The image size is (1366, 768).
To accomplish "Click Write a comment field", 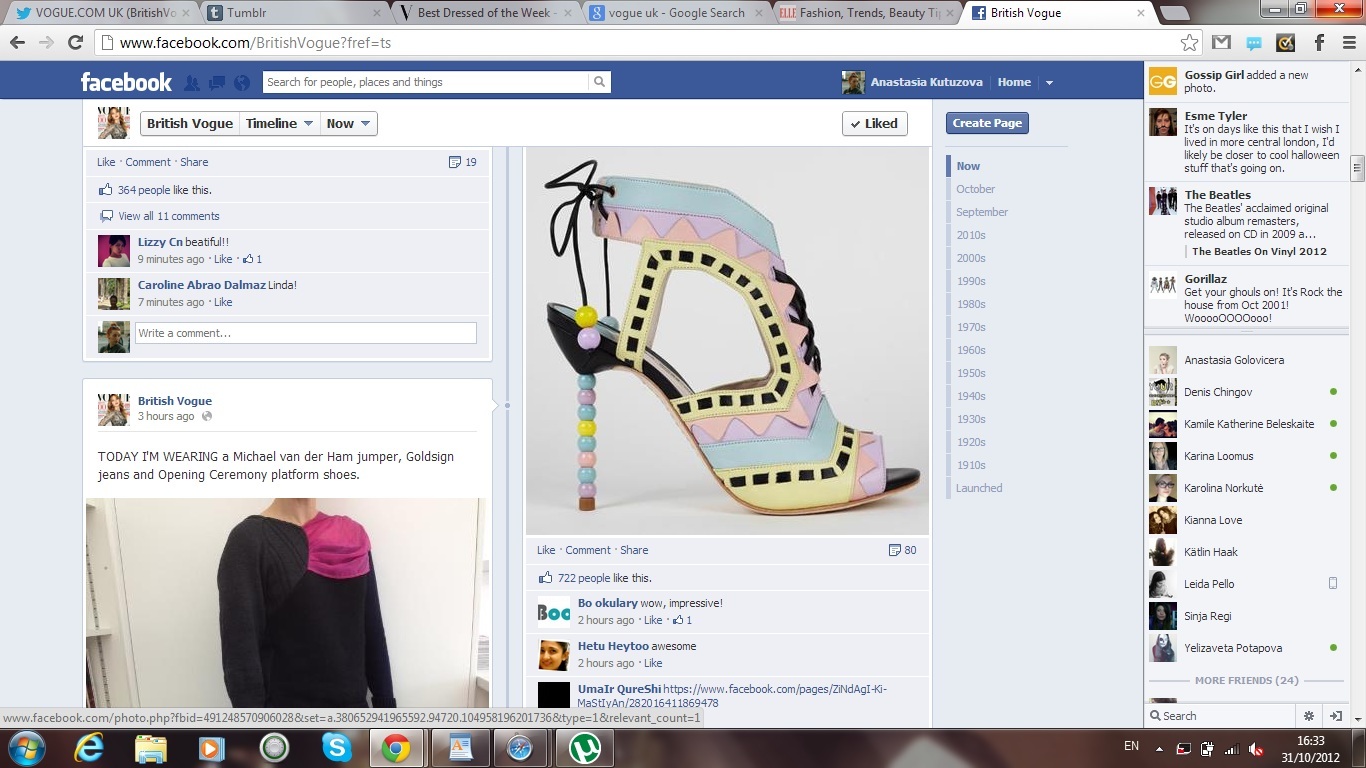I will 305,333.
